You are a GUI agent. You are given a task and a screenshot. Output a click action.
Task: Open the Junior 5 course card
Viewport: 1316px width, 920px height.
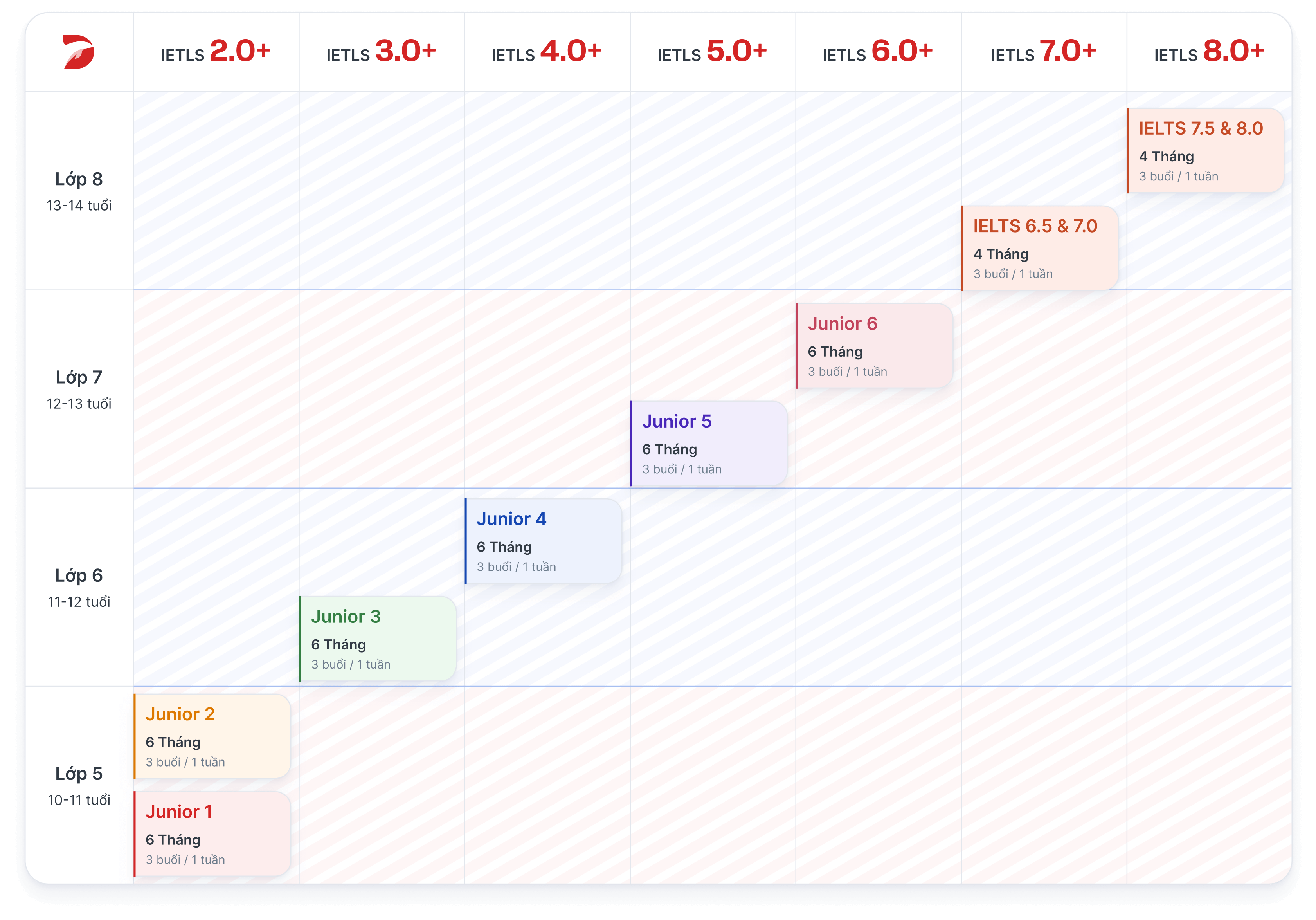coord(709,444)
